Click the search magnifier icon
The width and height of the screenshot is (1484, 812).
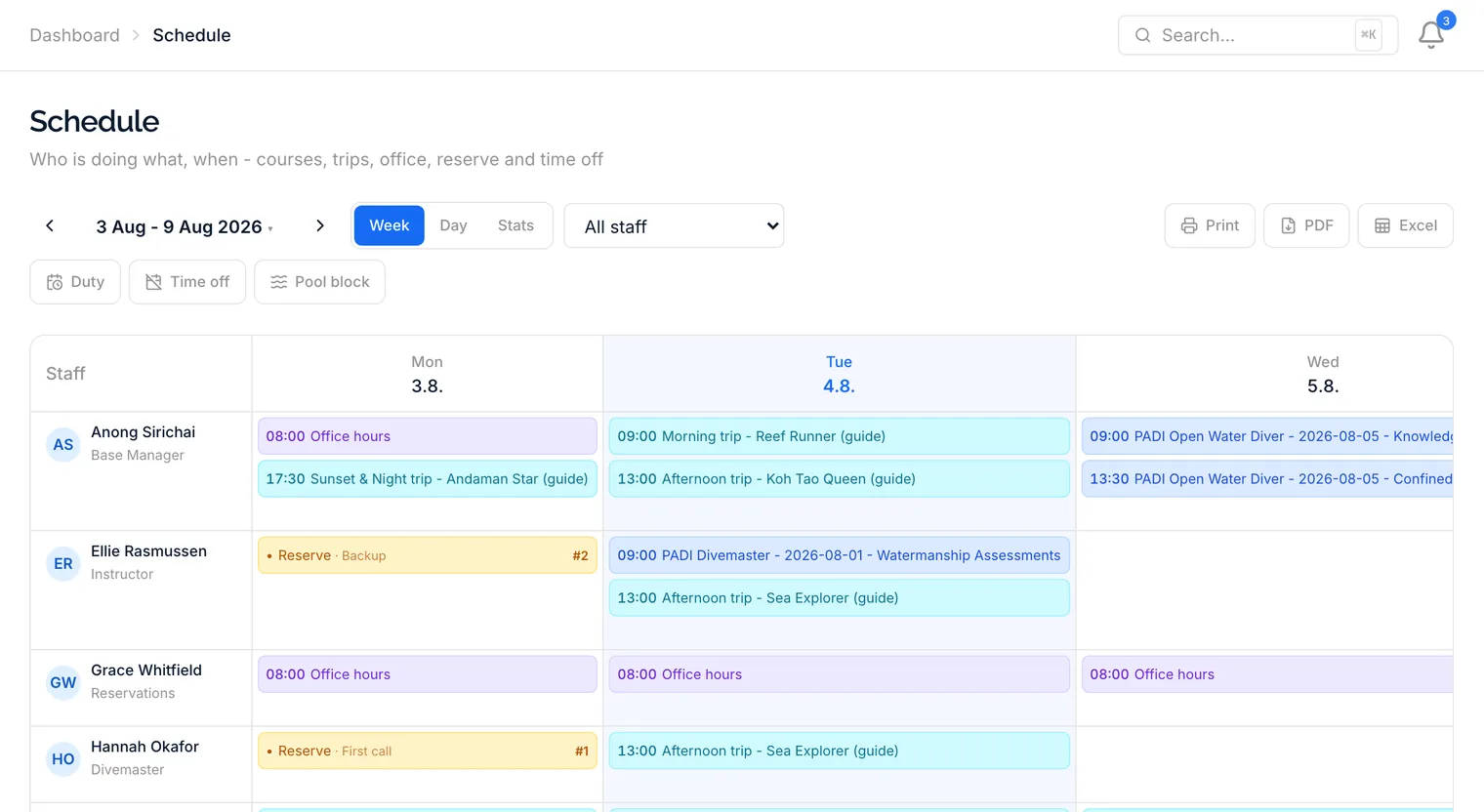pyautogui.click(x=1142, y=35)
